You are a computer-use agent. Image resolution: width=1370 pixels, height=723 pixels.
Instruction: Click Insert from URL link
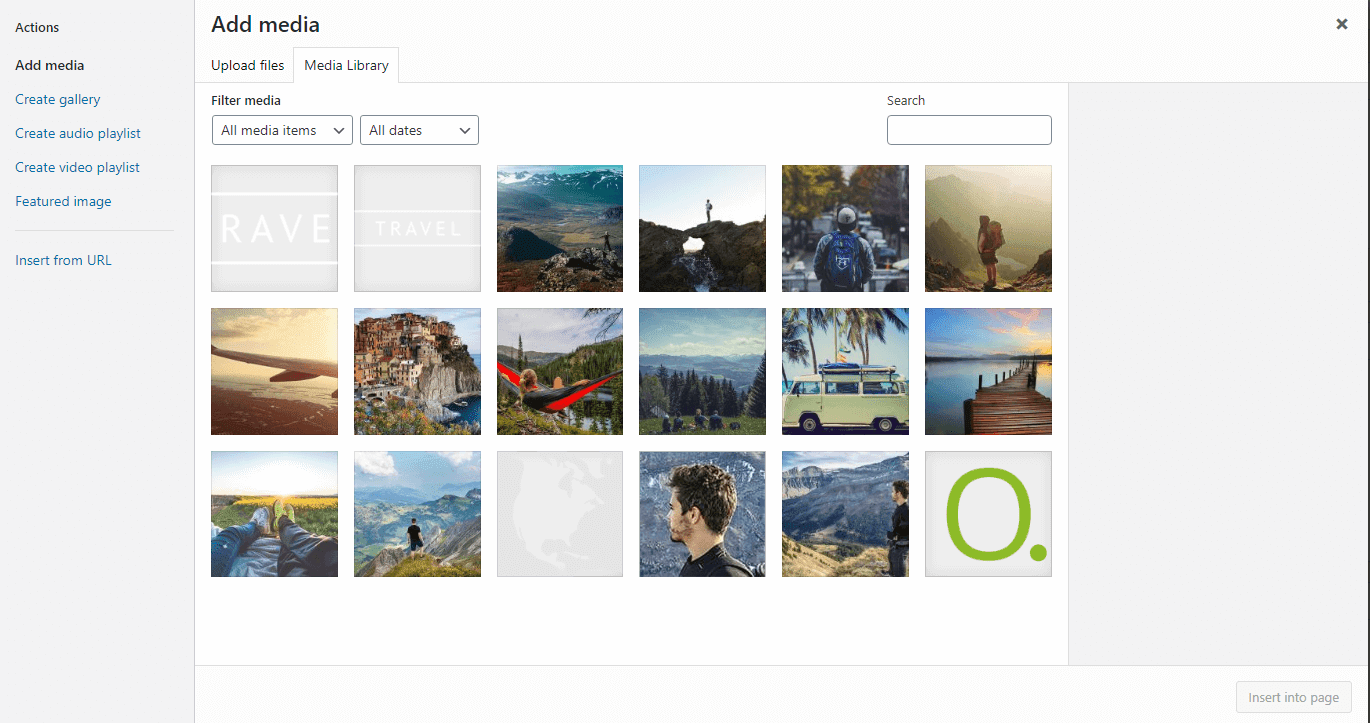pos(63,260)
